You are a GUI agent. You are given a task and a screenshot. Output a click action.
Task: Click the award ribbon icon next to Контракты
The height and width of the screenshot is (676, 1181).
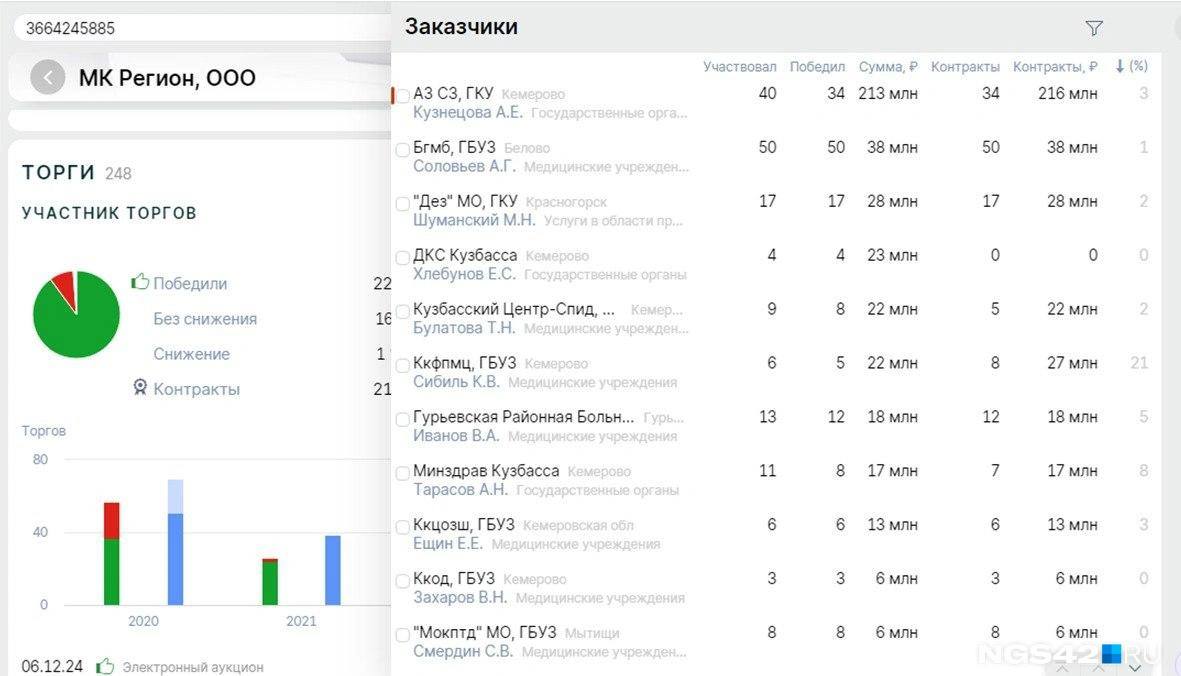point(140,388)
